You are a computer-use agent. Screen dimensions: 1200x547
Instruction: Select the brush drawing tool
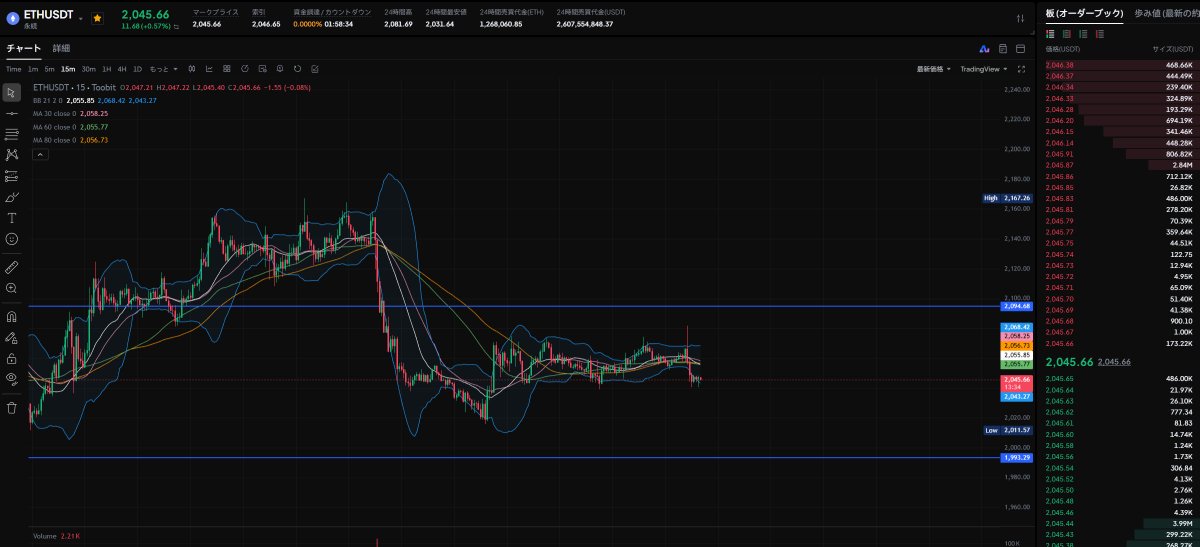tap(12, 197)
